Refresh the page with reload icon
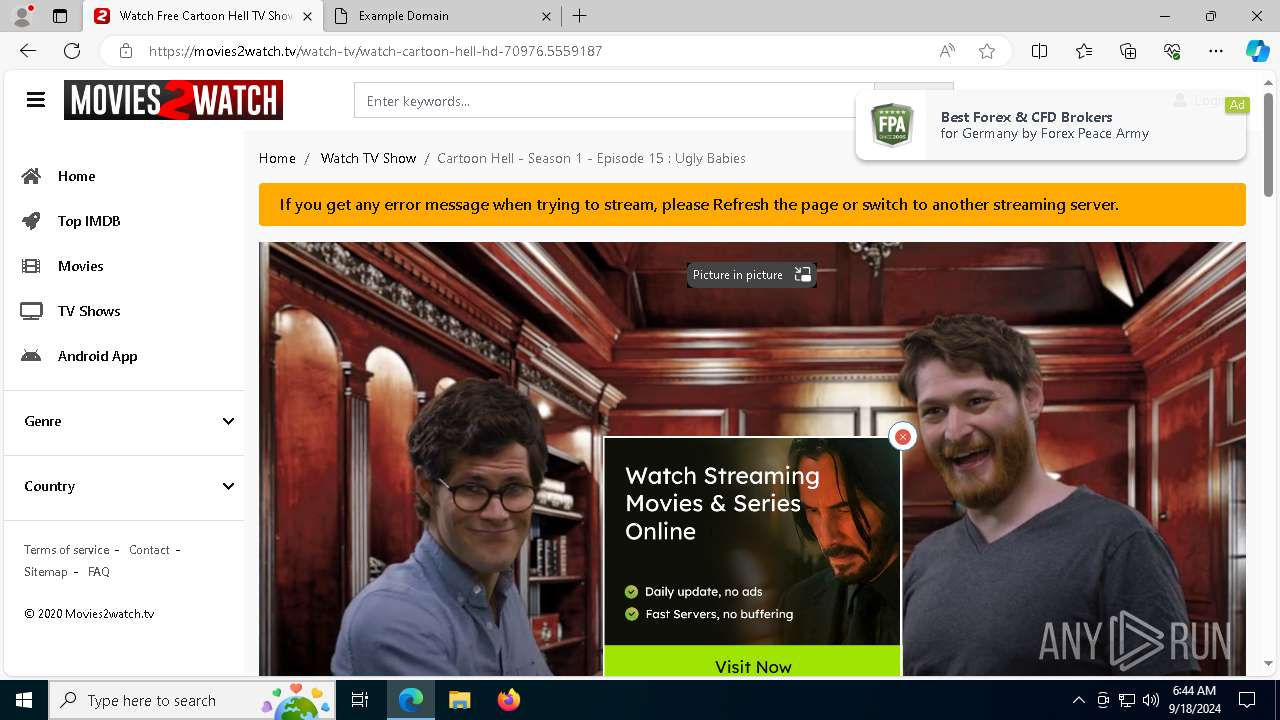The width and height of the screenshot is (1280, 720). pos(72,51)
